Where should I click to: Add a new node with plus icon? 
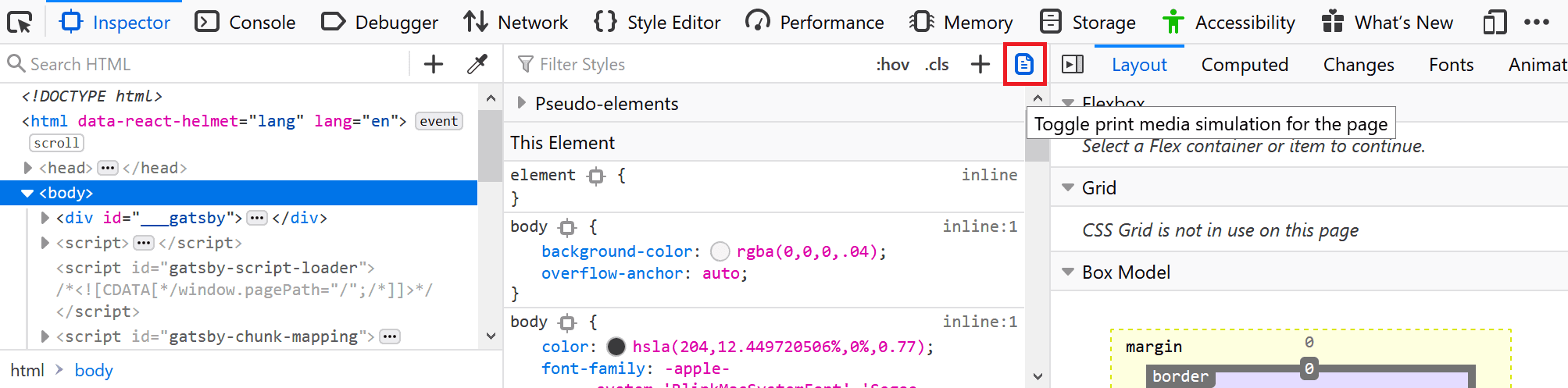tap(433, 64)
